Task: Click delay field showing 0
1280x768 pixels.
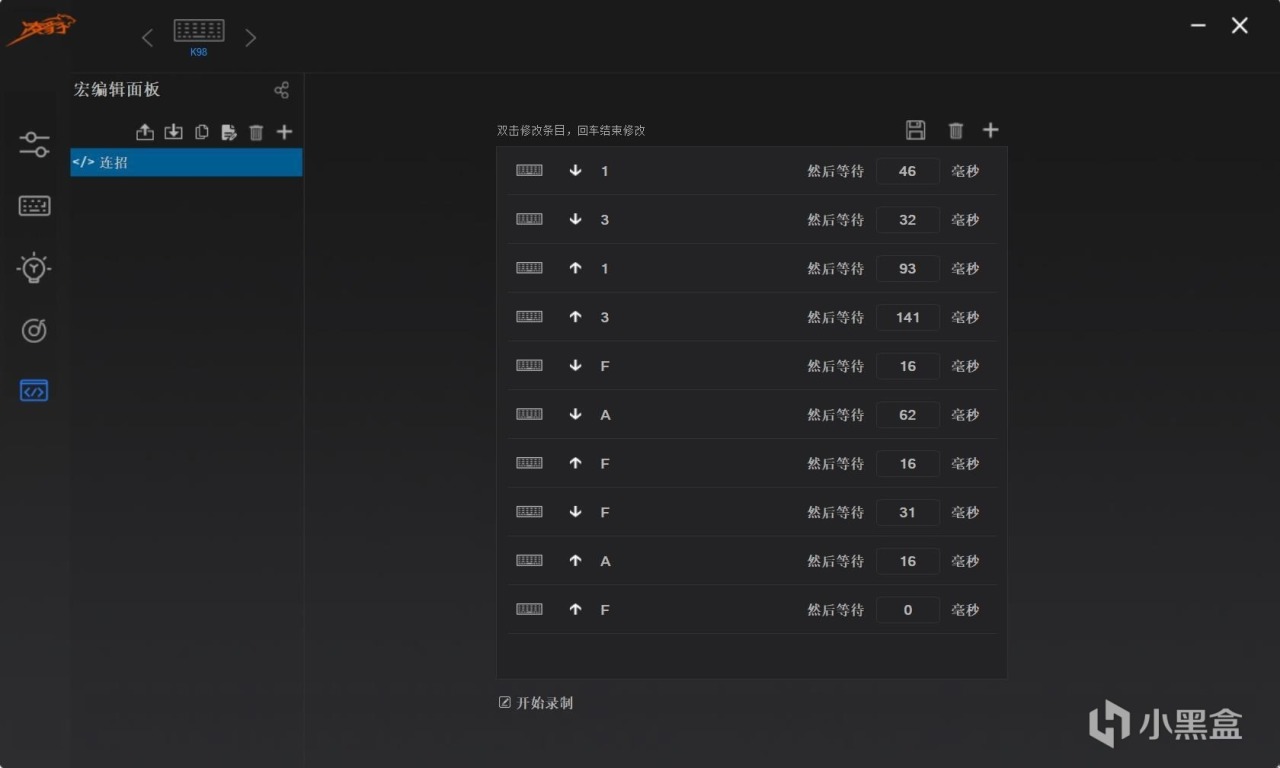Action: pyautogui.click(x=908, y=610)
